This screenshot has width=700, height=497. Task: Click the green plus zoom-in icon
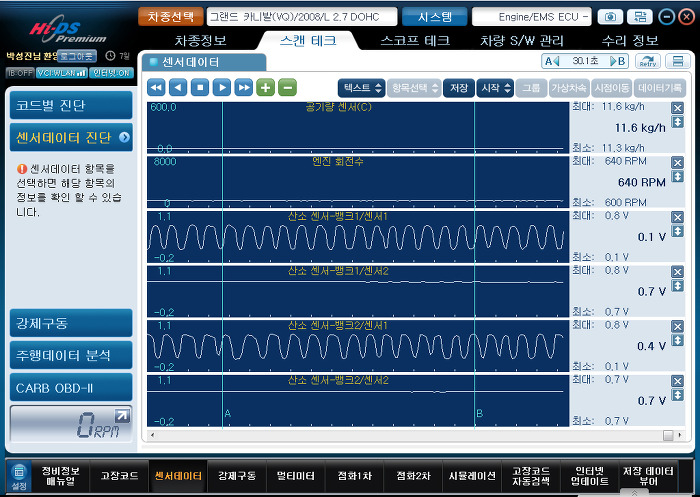266,88
